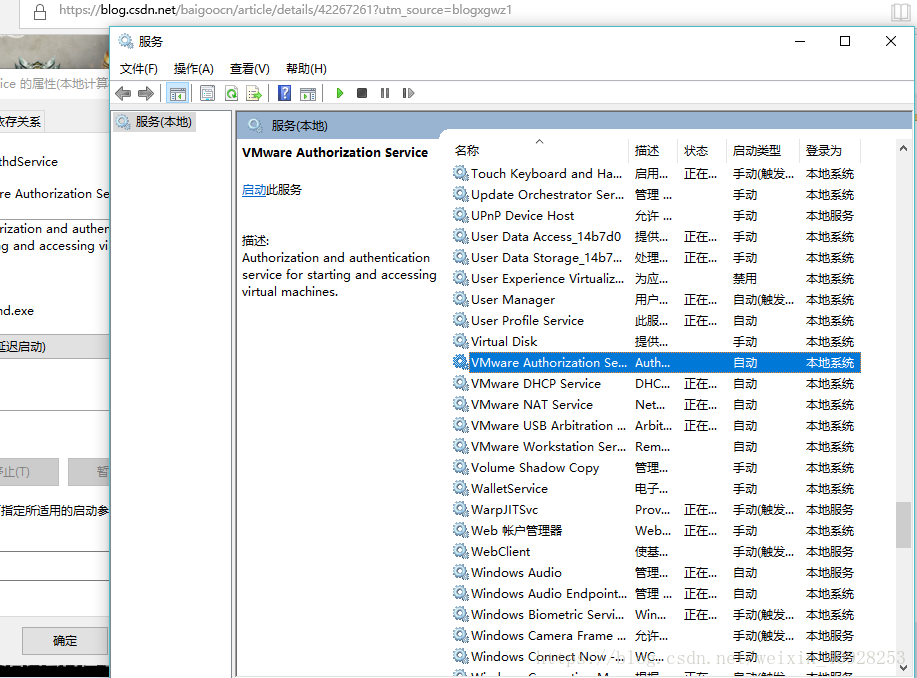Click the gear icon of VMware DHCP Service

(x=461, y=383)
